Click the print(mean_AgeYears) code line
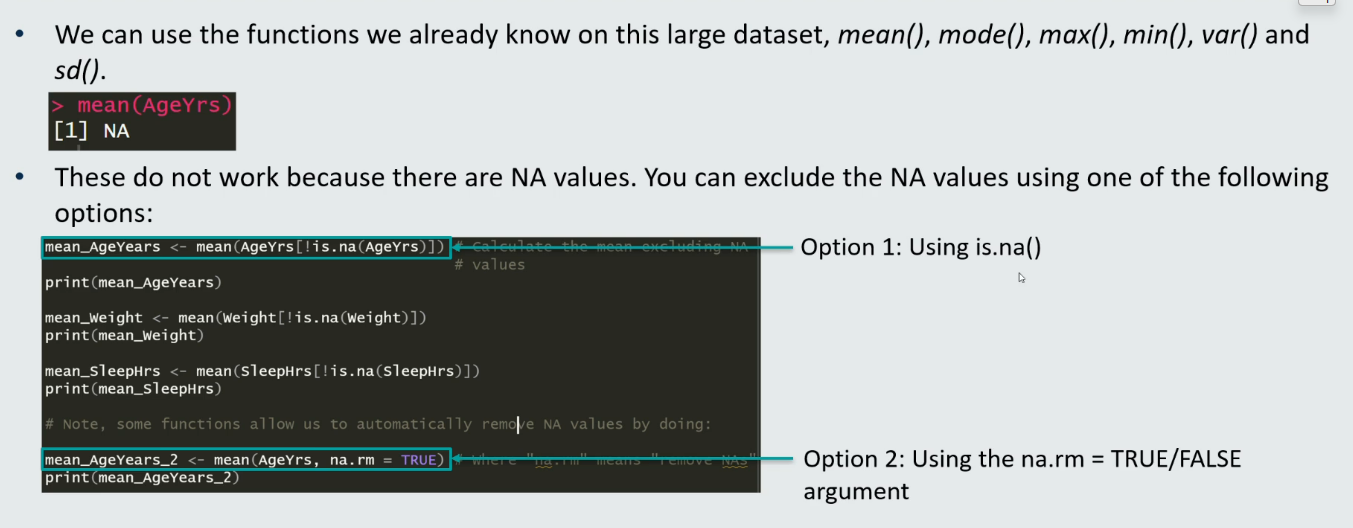 pyautogui.click(x=133, y=282)
